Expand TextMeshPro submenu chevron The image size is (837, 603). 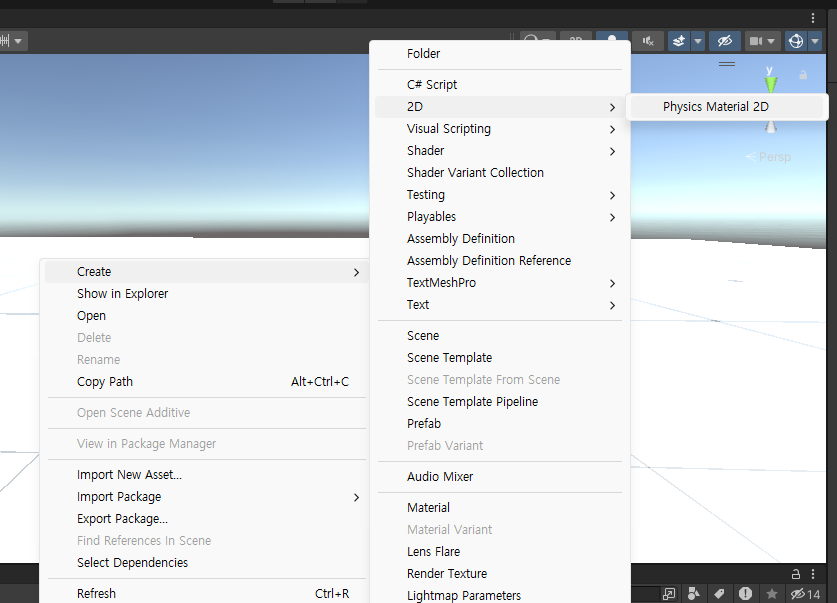612,284
